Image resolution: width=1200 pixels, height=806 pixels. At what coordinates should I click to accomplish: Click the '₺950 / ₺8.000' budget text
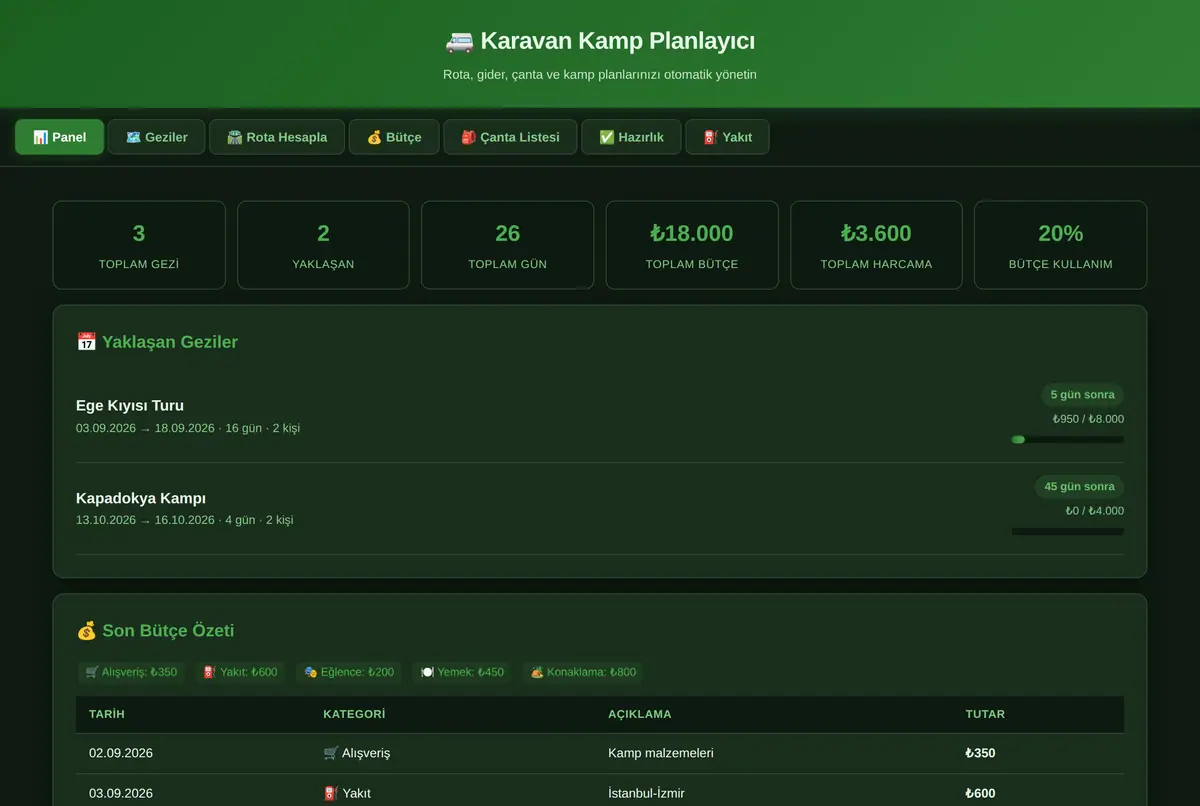(x=1088, y=419)
